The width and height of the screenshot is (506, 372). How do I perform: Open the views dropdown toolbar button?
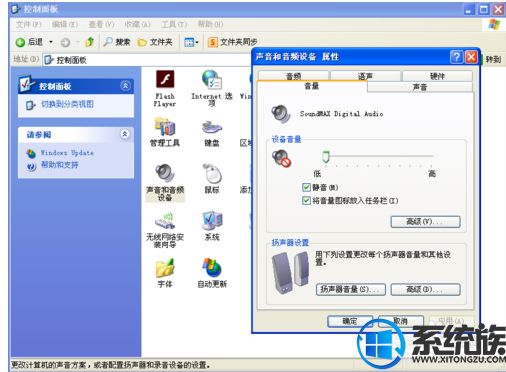(191, 42)
